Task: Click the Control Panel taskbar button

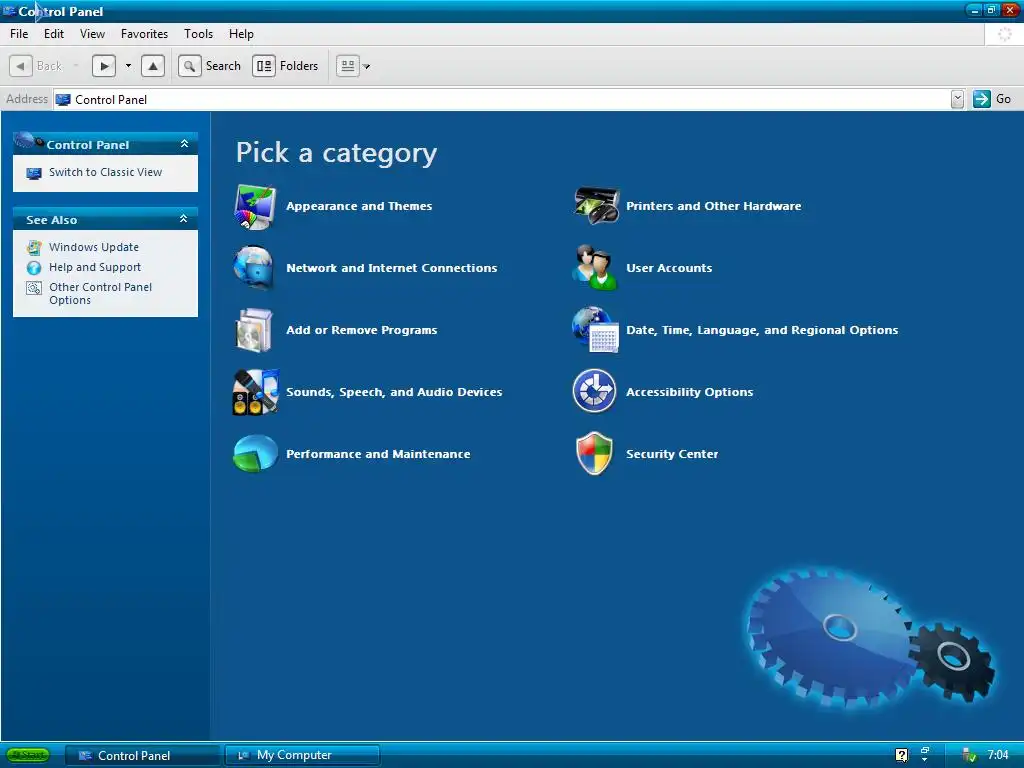Action: (142, 756)
